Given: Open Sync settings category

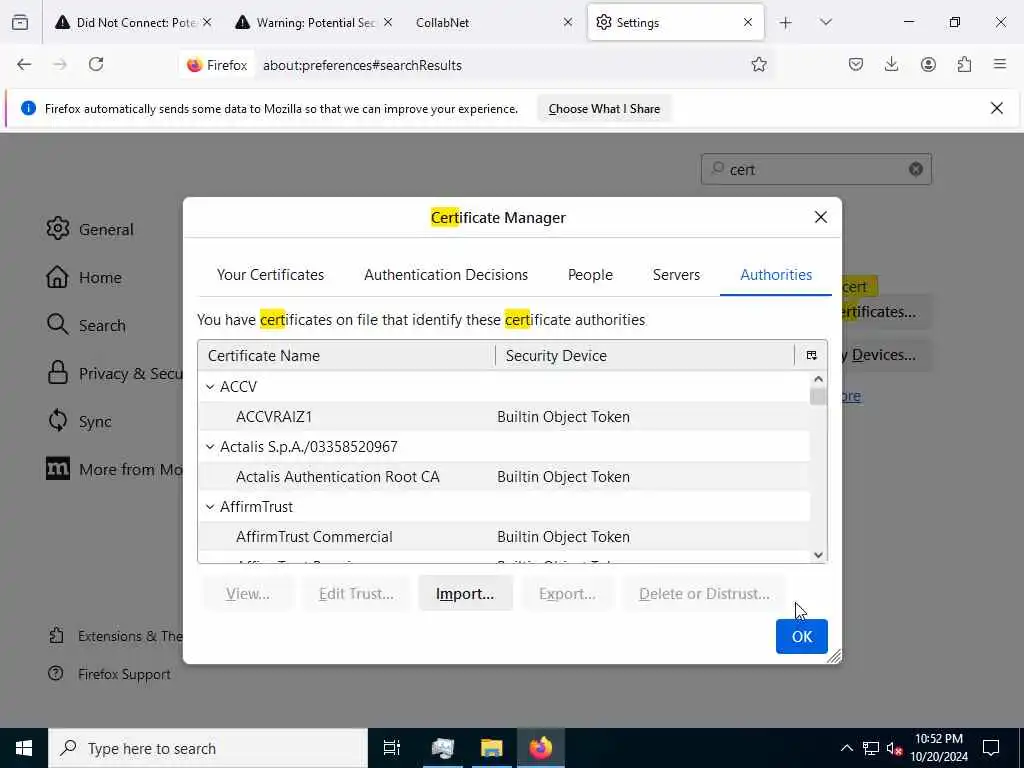Looking at the screenshot, I should [x=79, y=421].
